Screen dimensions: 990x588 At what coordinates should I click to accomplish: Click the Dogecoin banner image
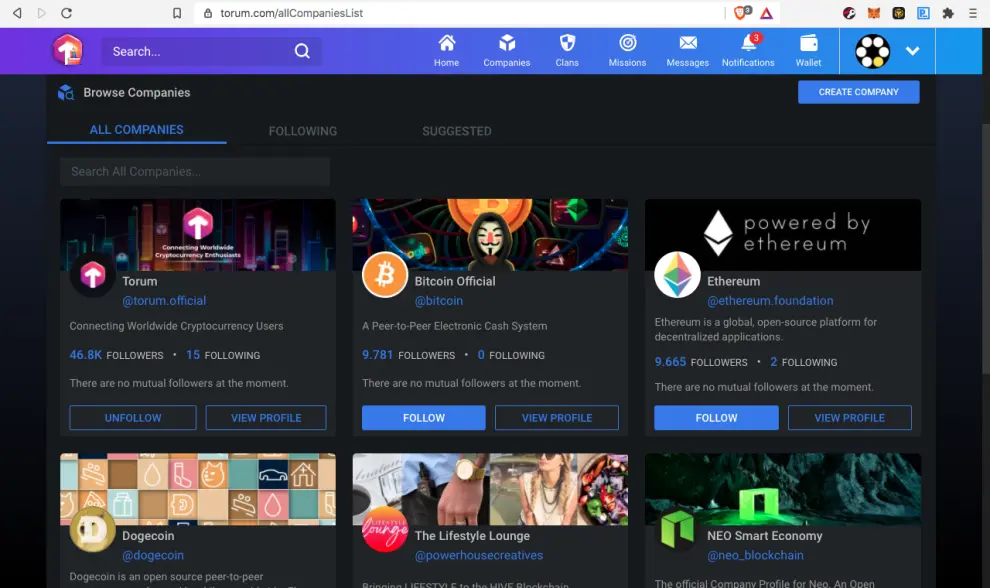pos(198,489)
